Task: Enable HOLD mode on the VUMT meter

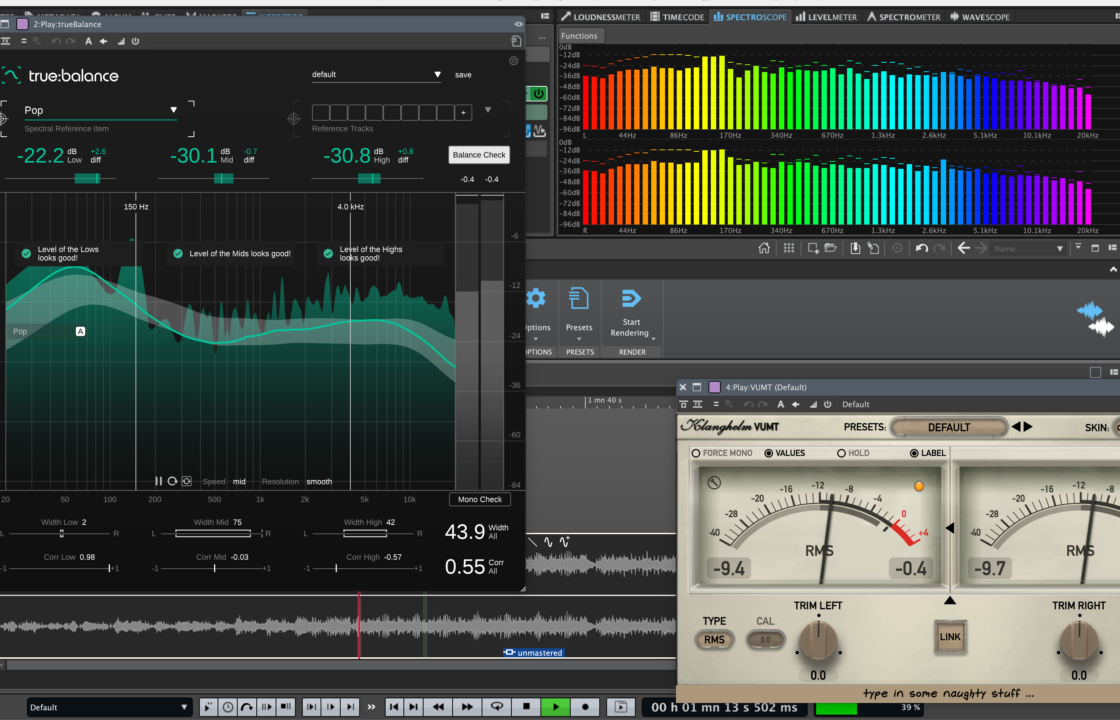Action: [841, 452]
